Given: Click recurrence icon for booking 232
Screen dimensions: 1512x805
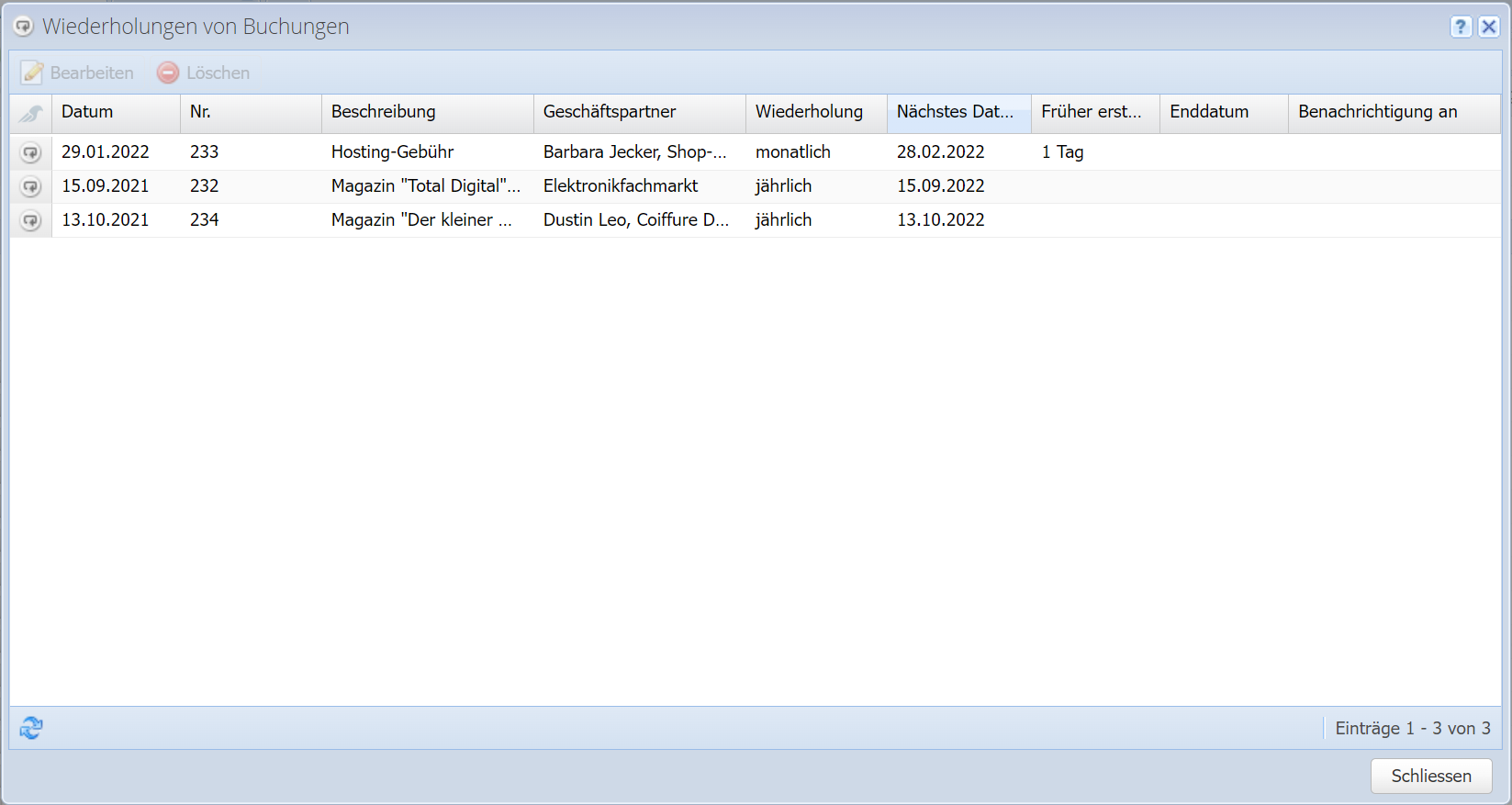Looking at the screenshot, I should (31, 186).
